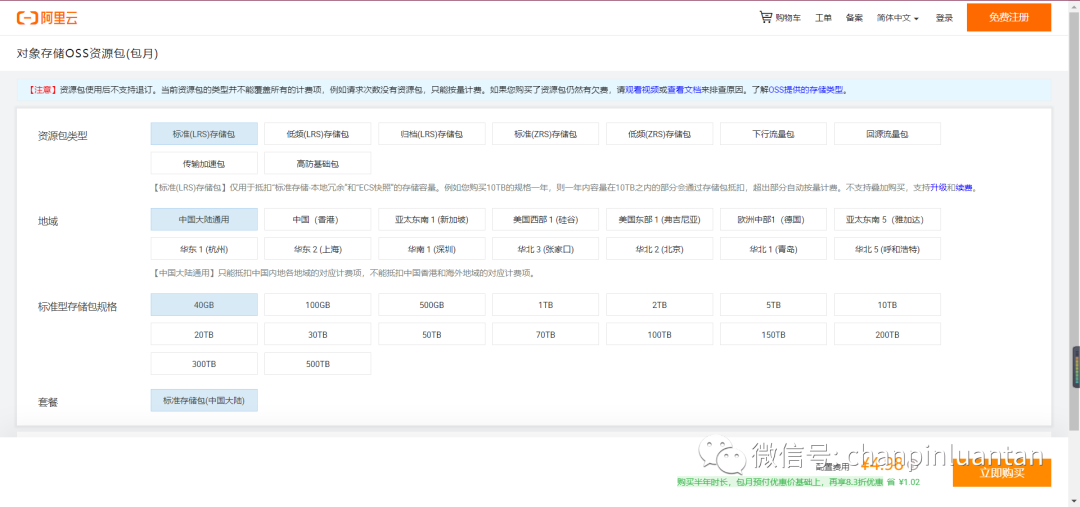The height and width of the screenshot is (507, 1080).
Task: Click the 登录 login link
Action: tap(944, 18)
